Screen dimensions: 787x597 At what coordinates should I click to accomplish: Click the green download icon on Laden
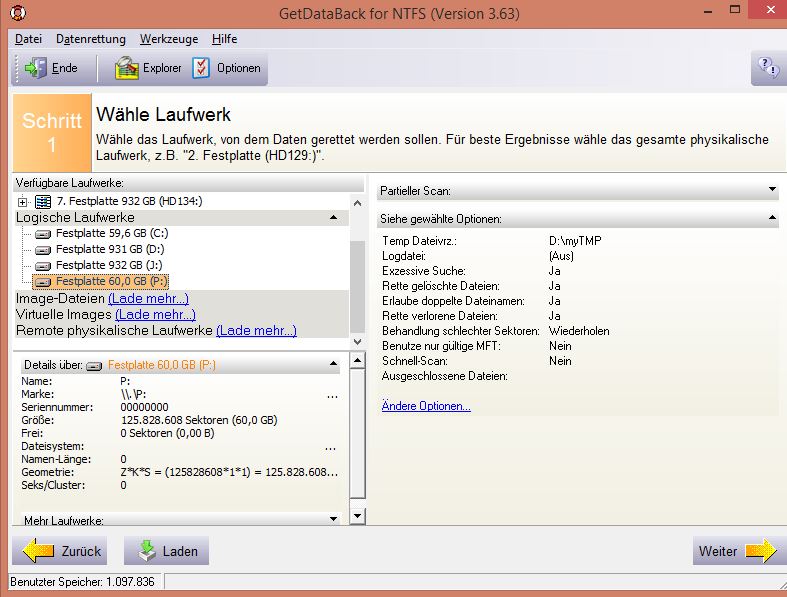pyautogui.click(x=147, y=551)
